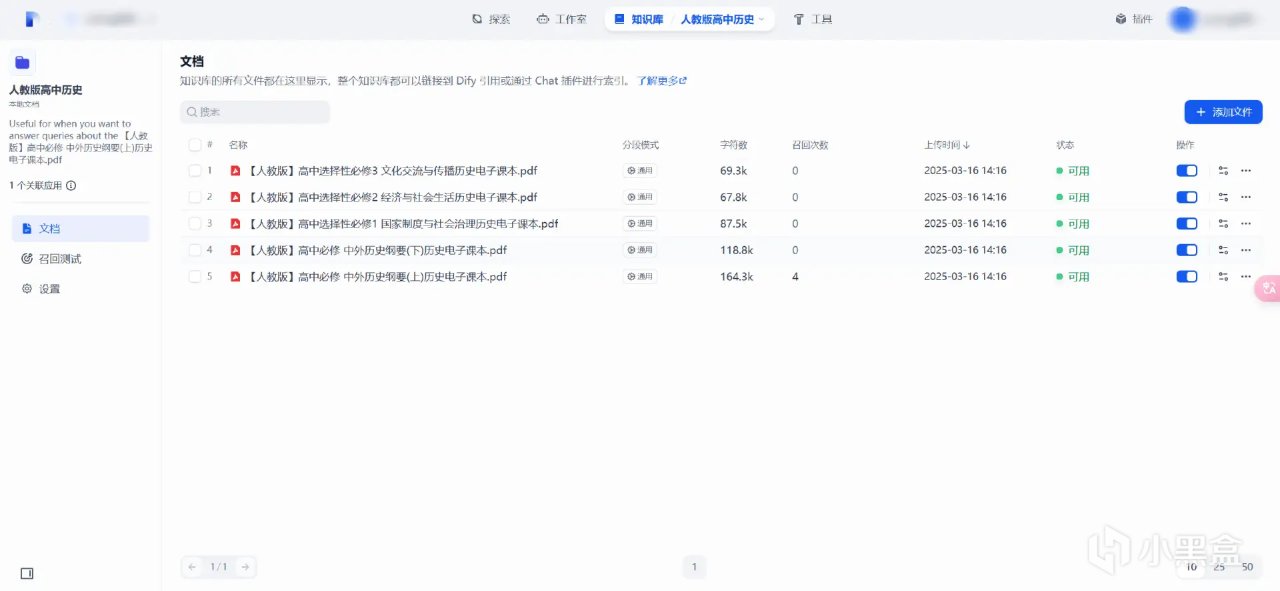Open the 工具 tools tab

(x=812, y=19)
